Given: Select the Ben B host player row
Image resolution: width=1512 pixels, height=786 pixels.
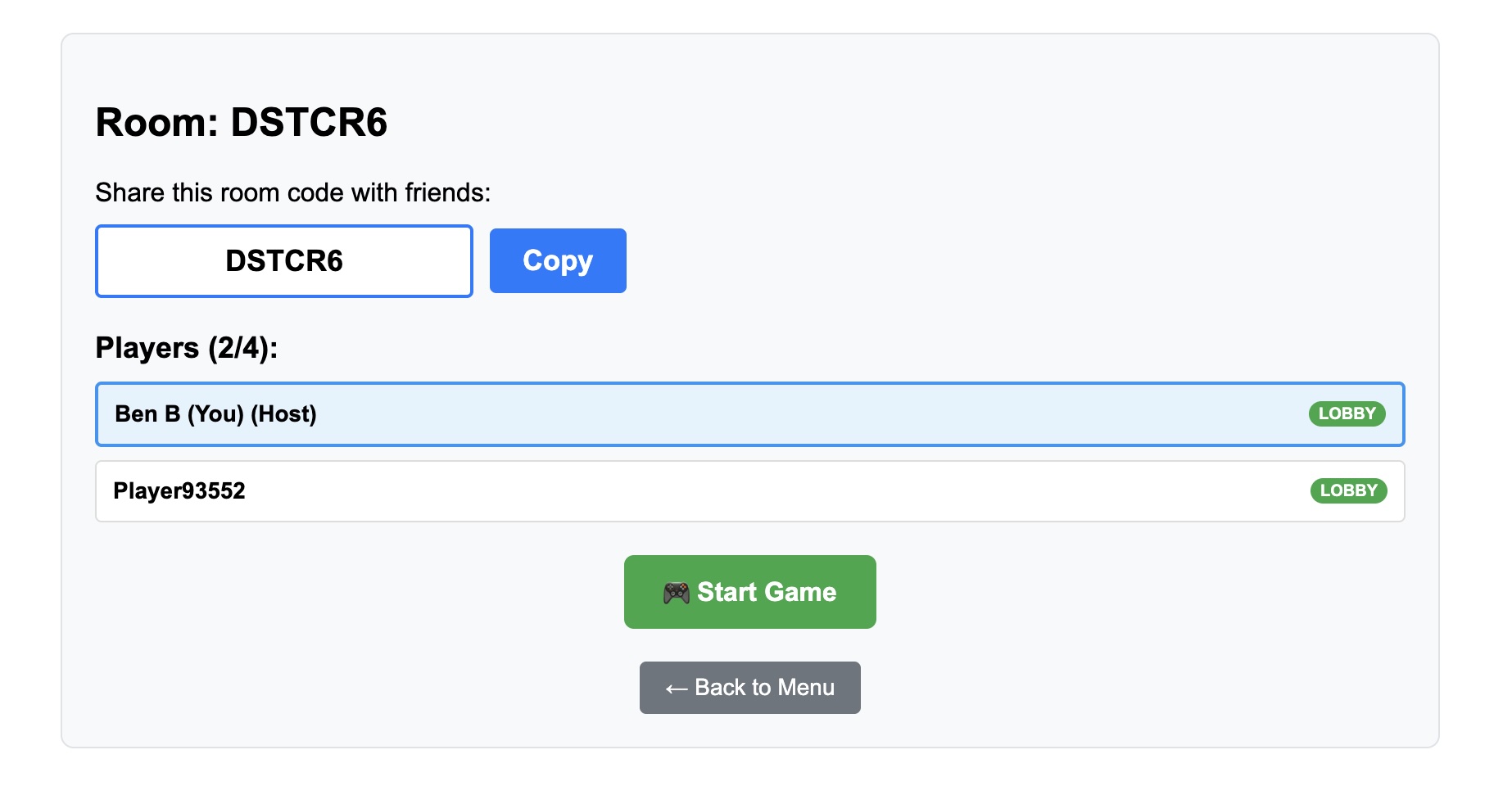Looking at the screenshot, I should point(737,414).
